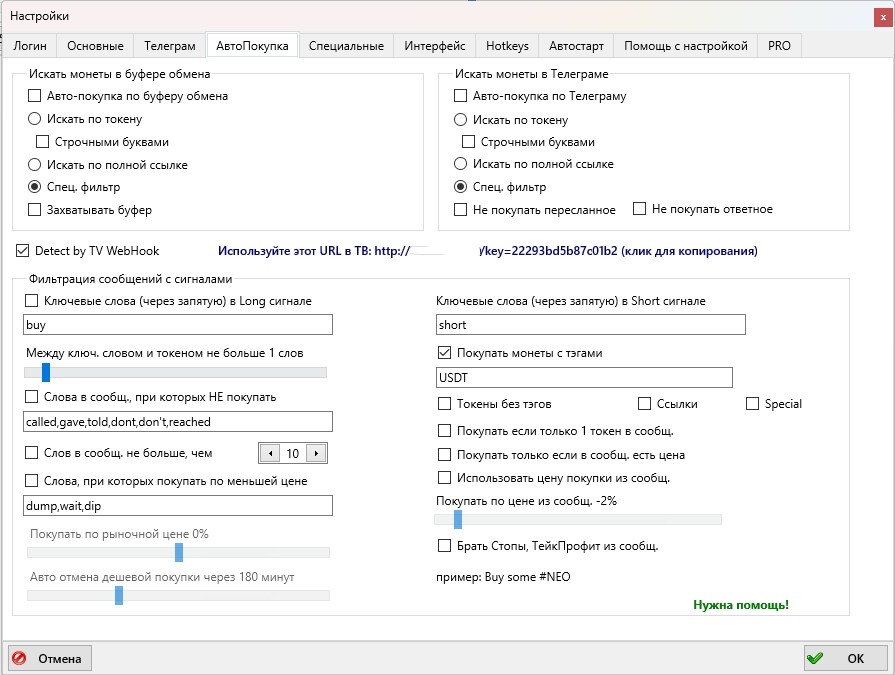Select Искать по токену in clipboard group
Viewport: 895px width, 675px height.
pos(35,119)
